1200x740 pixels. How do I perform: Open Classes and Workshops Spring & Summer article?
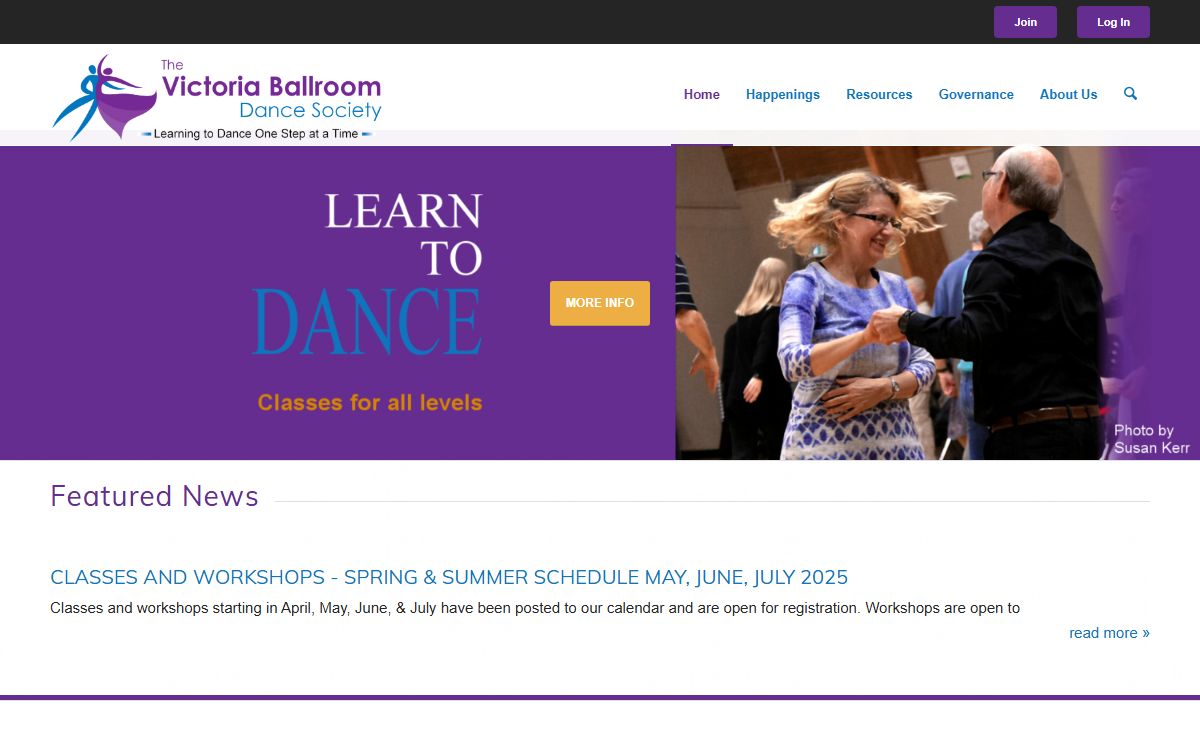pos(449,577)
